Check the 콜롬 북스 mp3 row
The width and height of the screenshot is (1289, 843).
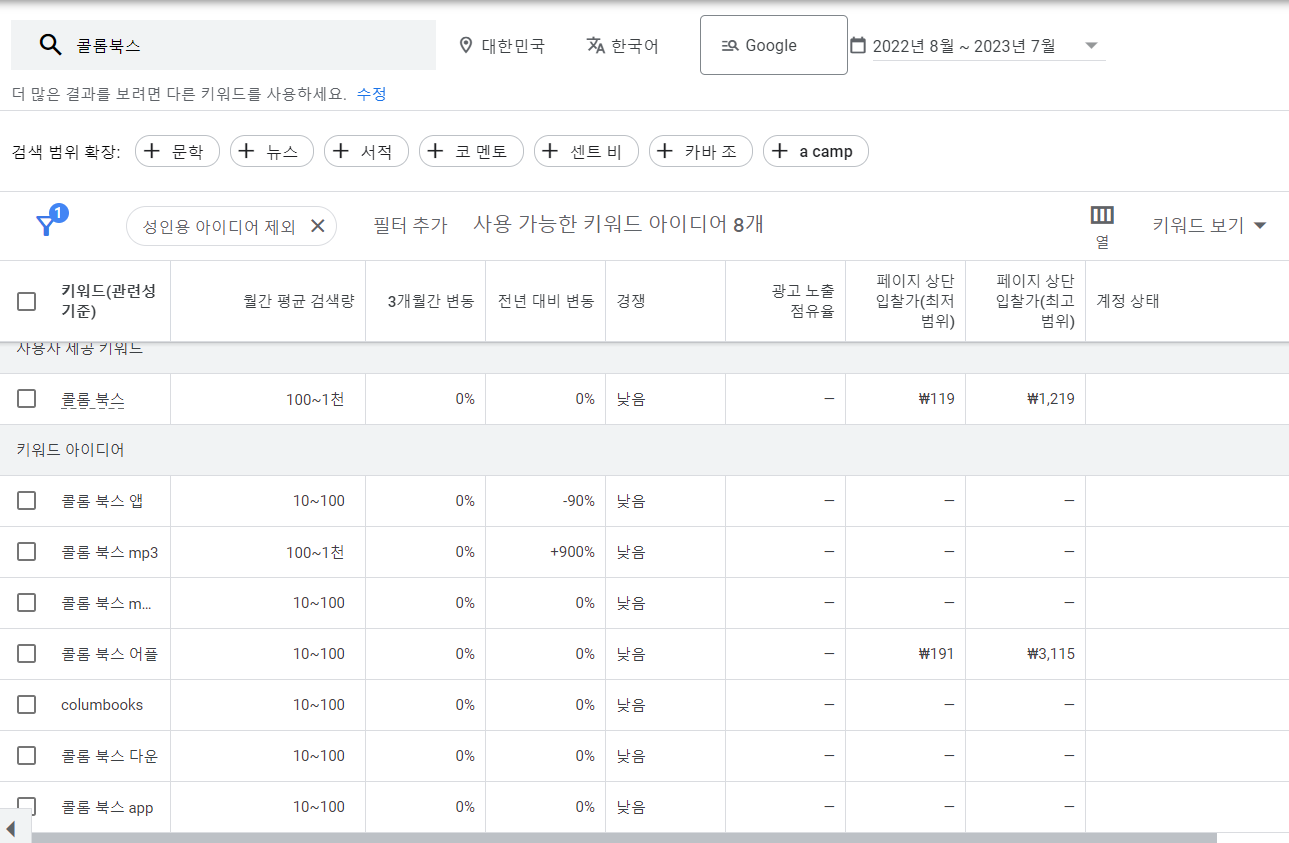pos(27,552)
